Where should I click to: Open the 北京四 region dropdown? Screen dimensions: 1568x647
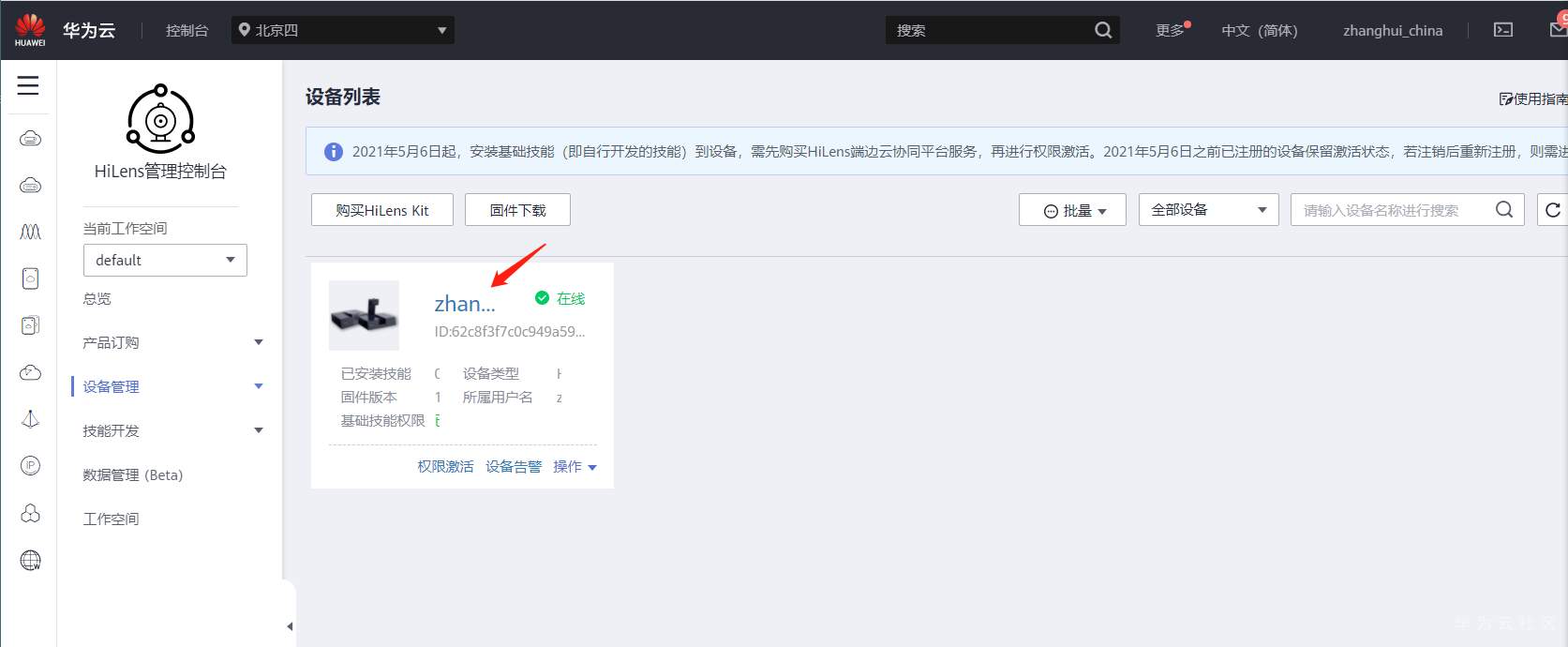click(x=343, y=30)
